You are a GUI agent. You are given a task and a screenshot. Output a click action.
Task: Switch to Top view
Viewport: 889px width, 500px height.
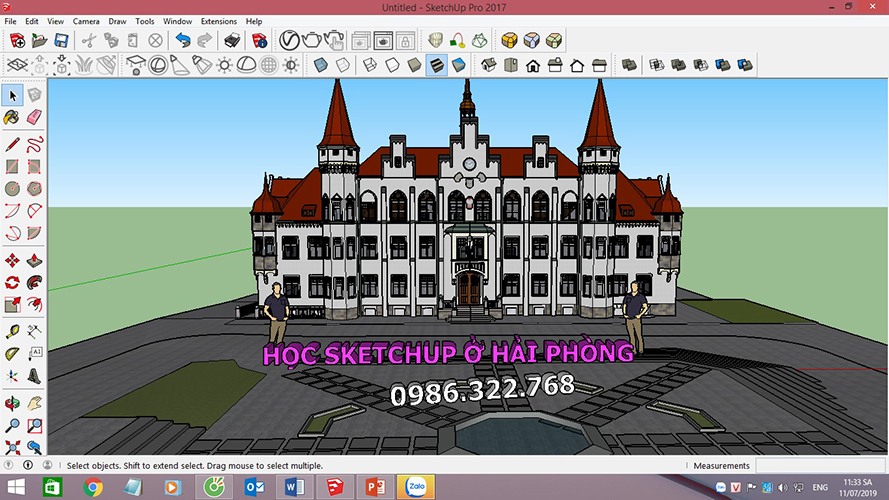coord(511,65)
